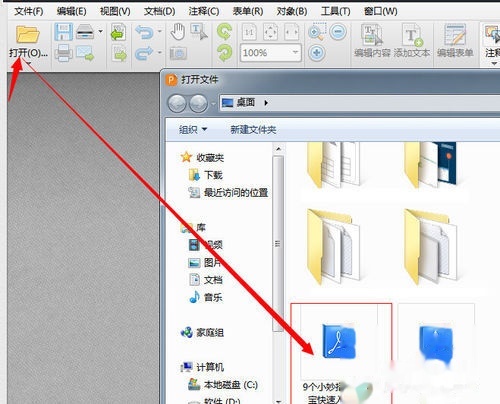Open the 编辑(E) menu

71,12
